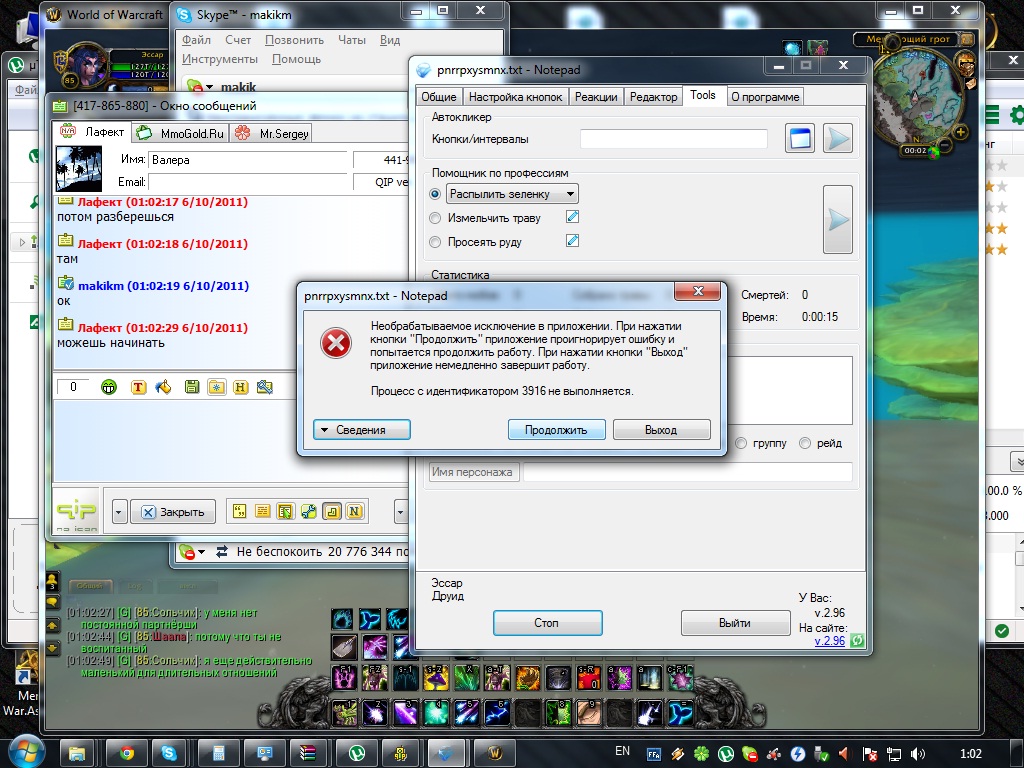Click the green refresh icon next to v.2.96
The width and height of the screenshot is (1024, 768).
pos(857,641)
